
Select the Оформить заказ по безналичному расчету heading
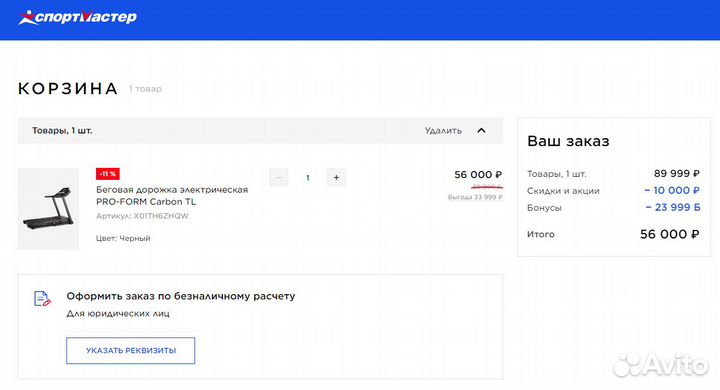tap(180, 296)
